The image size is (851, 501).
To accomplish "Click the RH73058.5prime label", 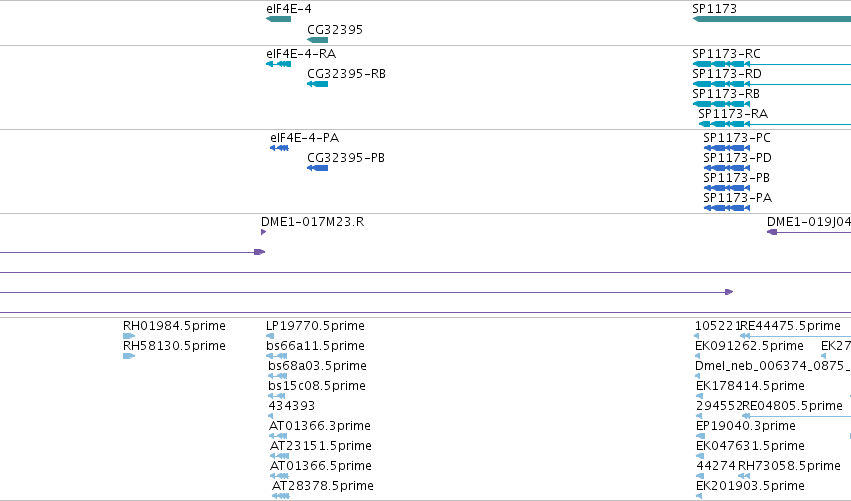I will [x=790, y=466].
